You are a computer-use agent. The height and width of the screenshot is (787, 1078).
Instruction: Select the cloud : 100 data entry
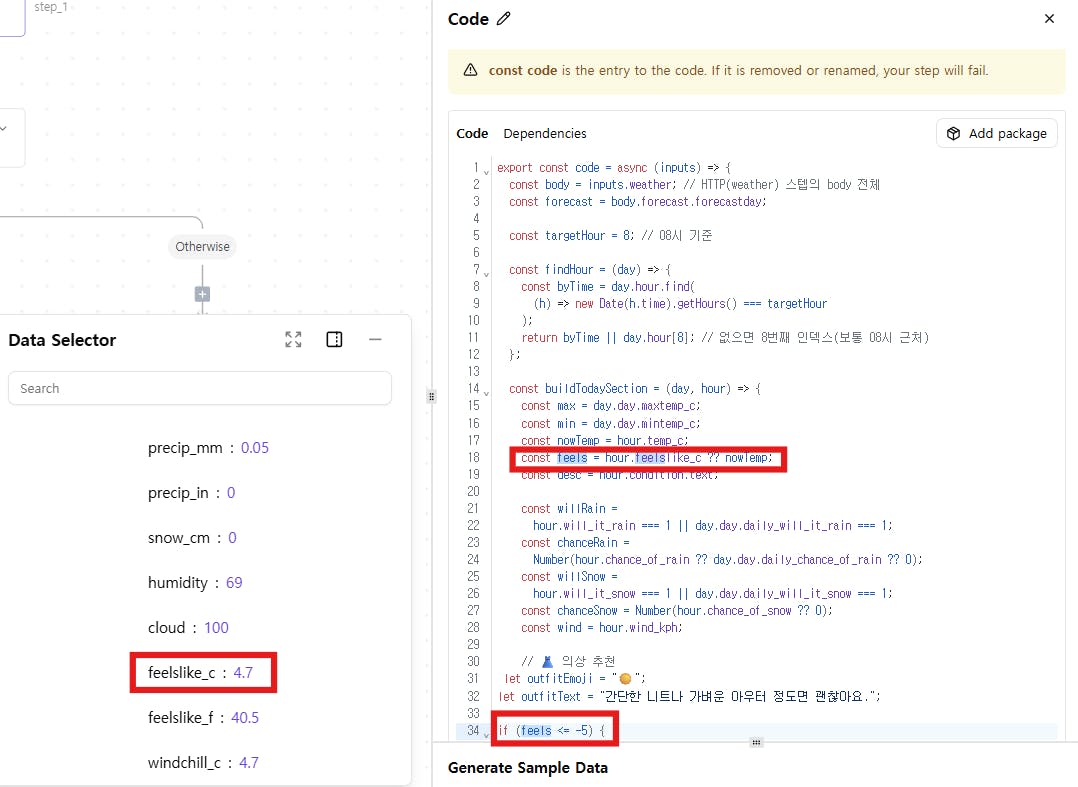point(188,628)
